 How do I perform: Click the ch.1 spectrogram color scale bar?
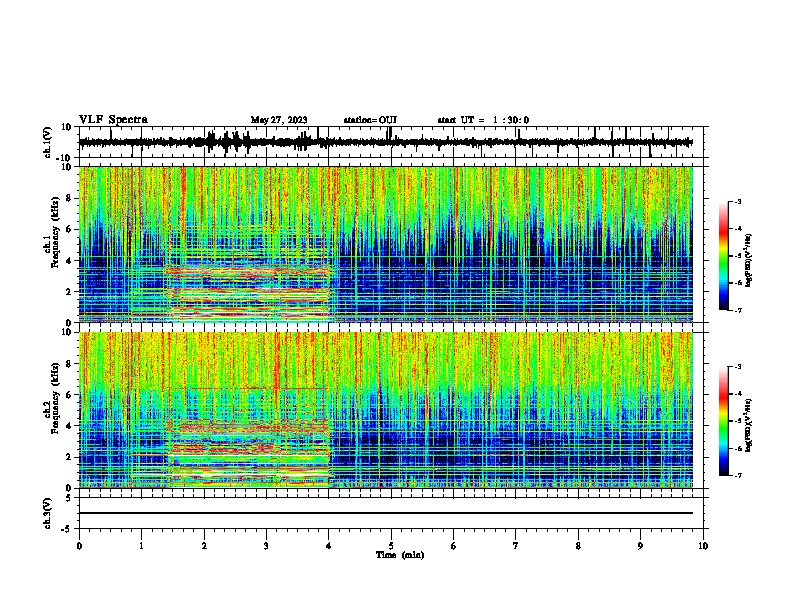pos(724,256)
